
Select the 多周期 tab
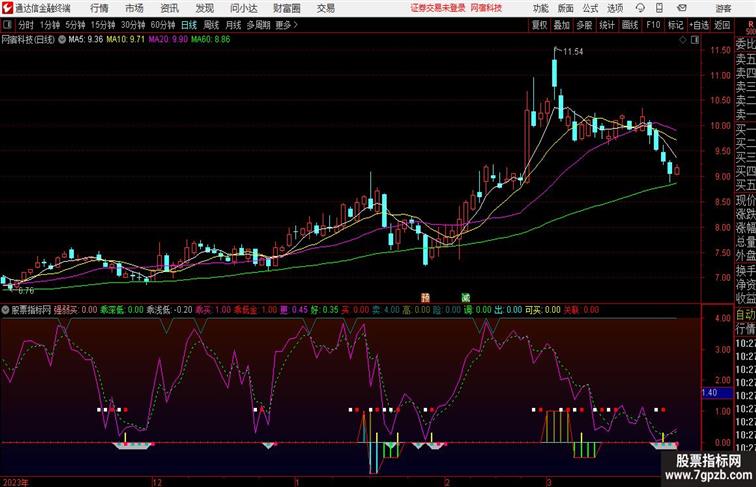click(258, 25)
